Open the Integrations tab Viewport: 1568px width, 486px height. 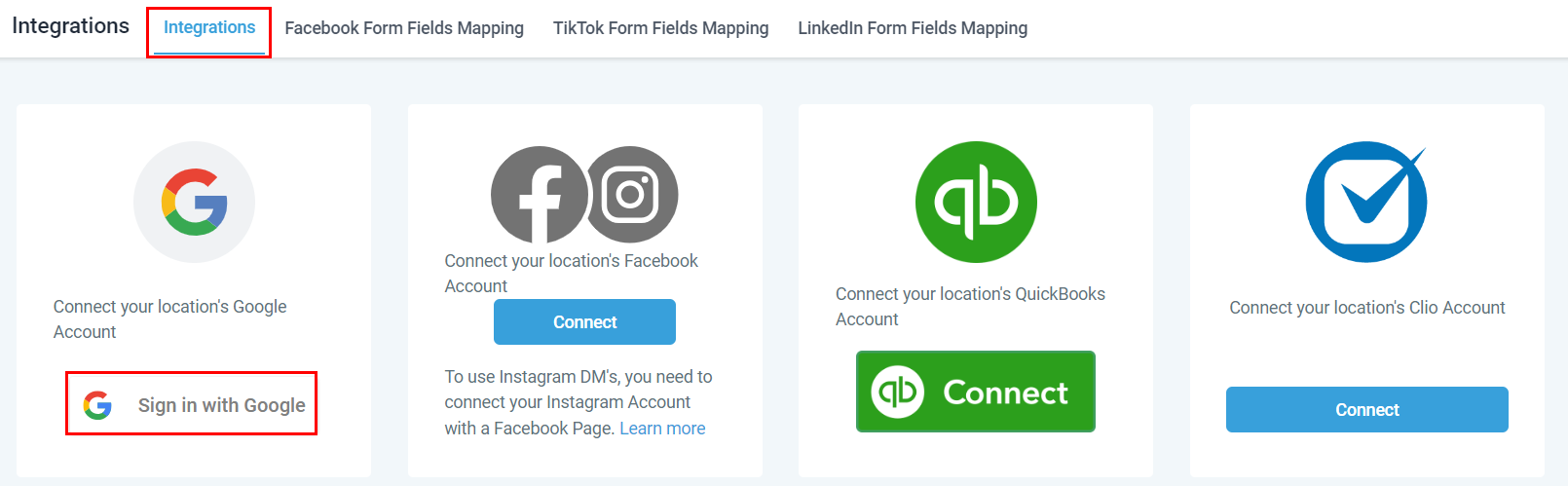[x=209, y=28]
